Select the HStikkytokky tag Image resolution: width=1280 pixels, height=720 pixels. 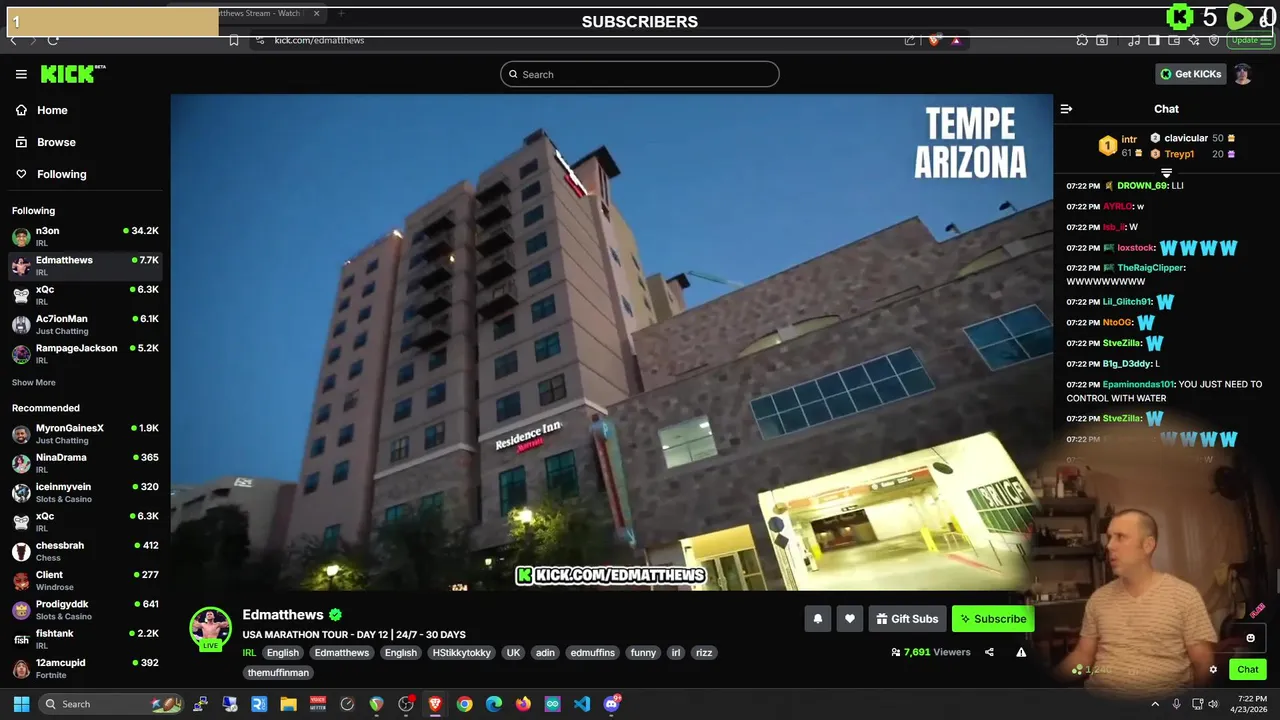[x=462, y=652]
